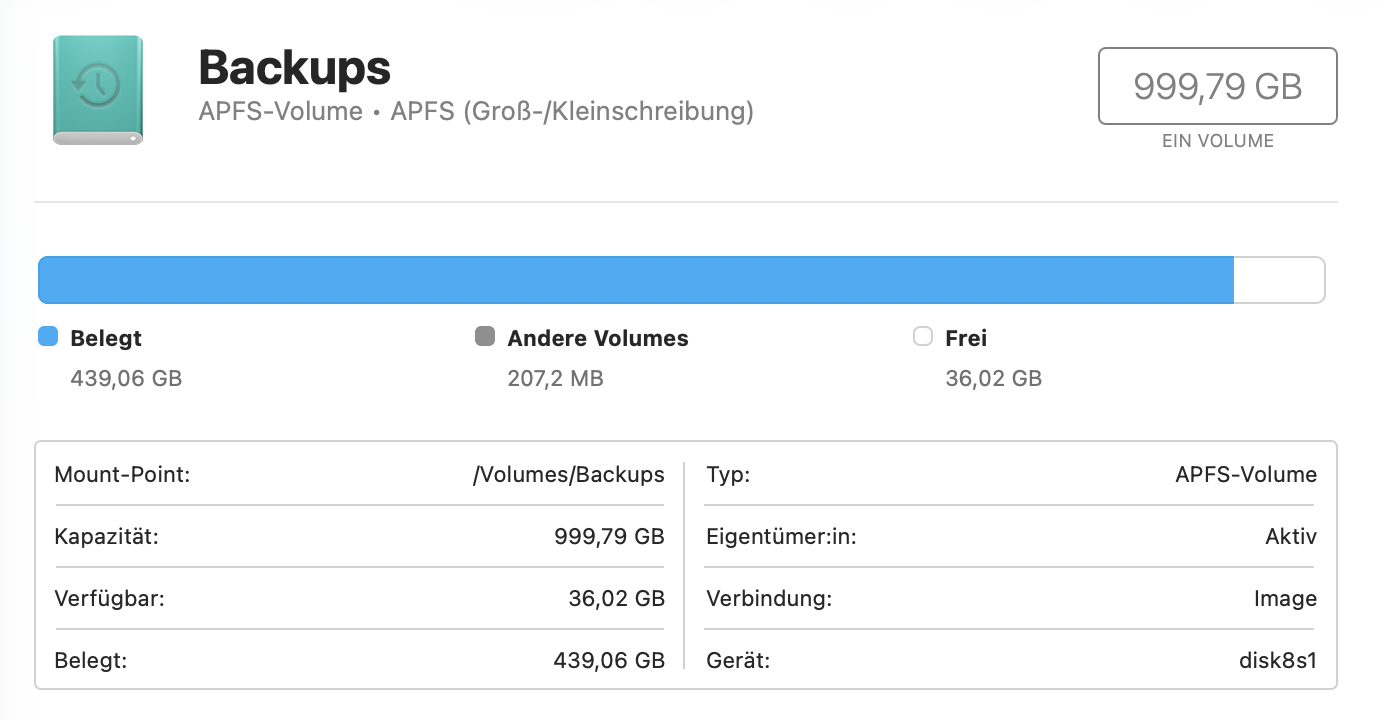The image size is (1378, 720).
Task: Click the white Frei legend square
Action: coord(923,337)
